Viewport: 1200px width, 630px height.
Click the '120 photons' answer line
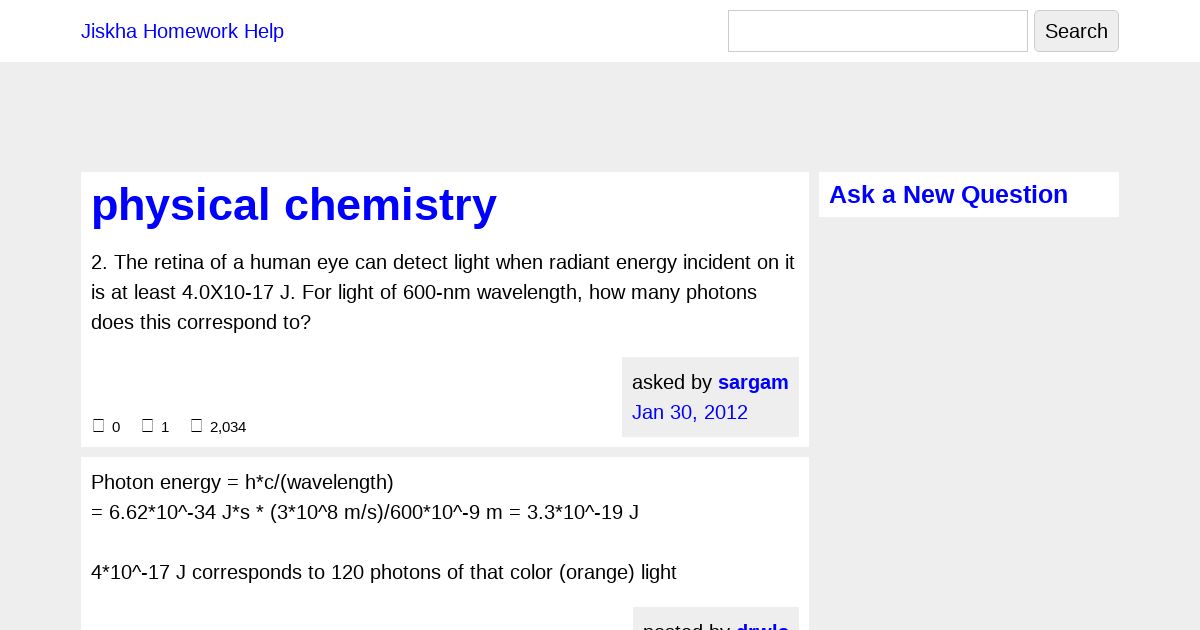click(384, 572)
